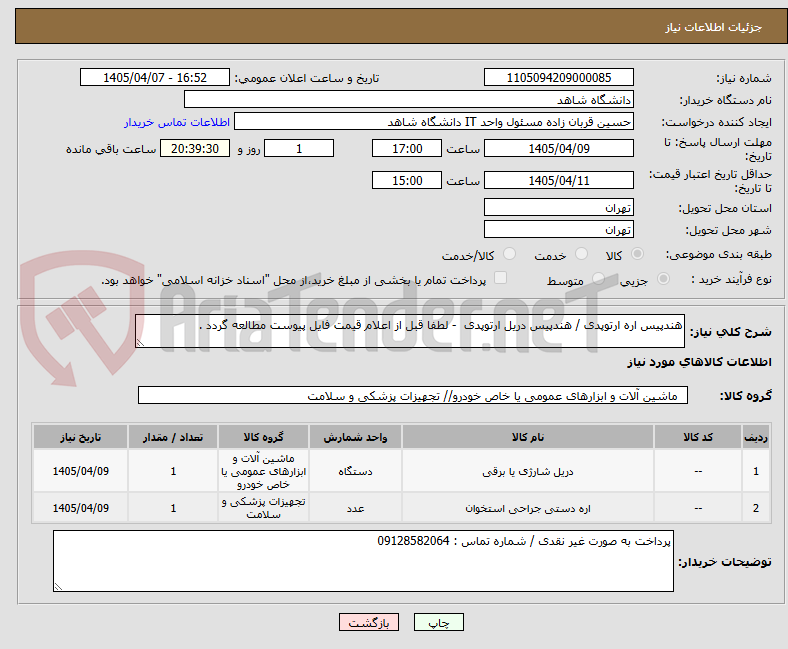The width and height of the screenshot is (788, 649).
Task: Click the date cell in row 2
Action: click(80, 508)
